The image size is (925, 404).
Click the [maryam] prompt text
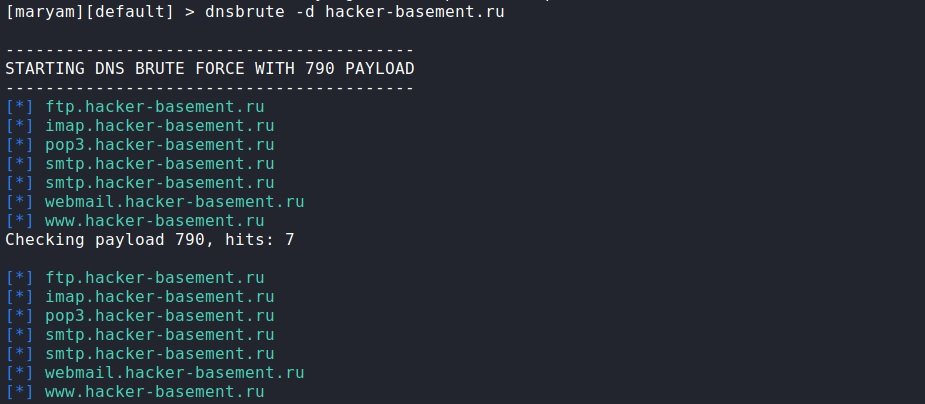tap(45, 12)
